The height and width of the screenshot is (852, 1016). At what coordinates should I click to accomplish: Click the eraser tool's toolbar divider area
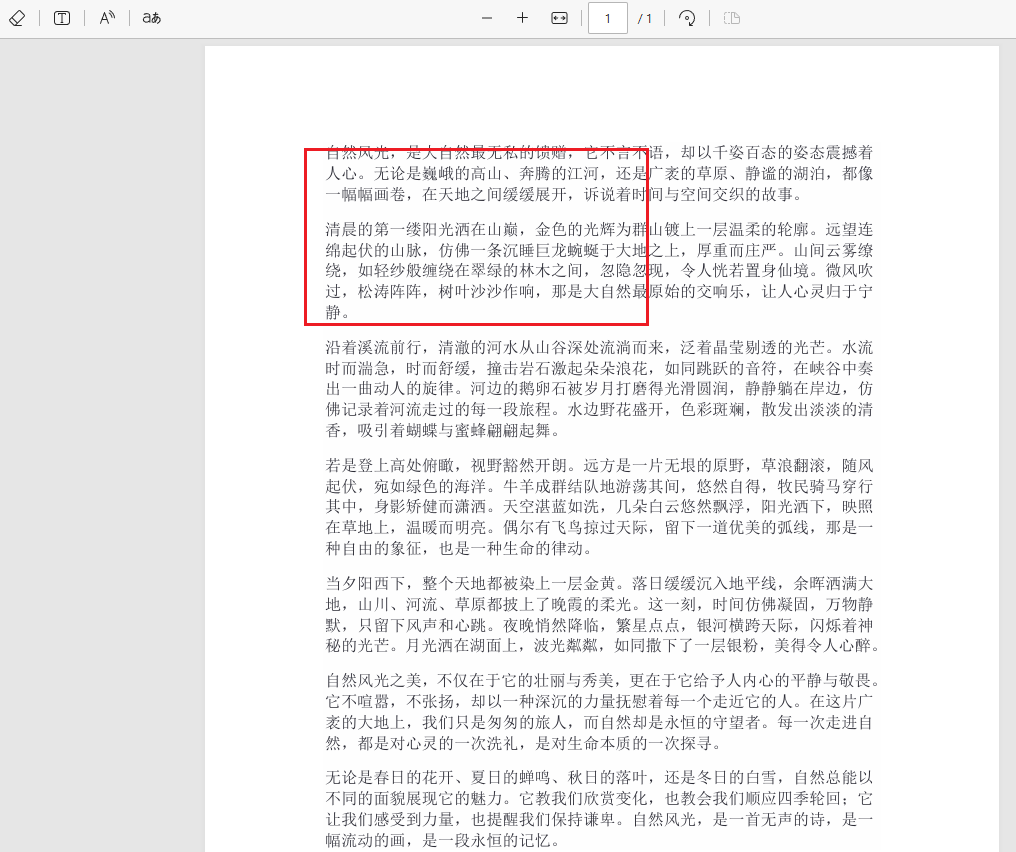[x=38, y=17]
